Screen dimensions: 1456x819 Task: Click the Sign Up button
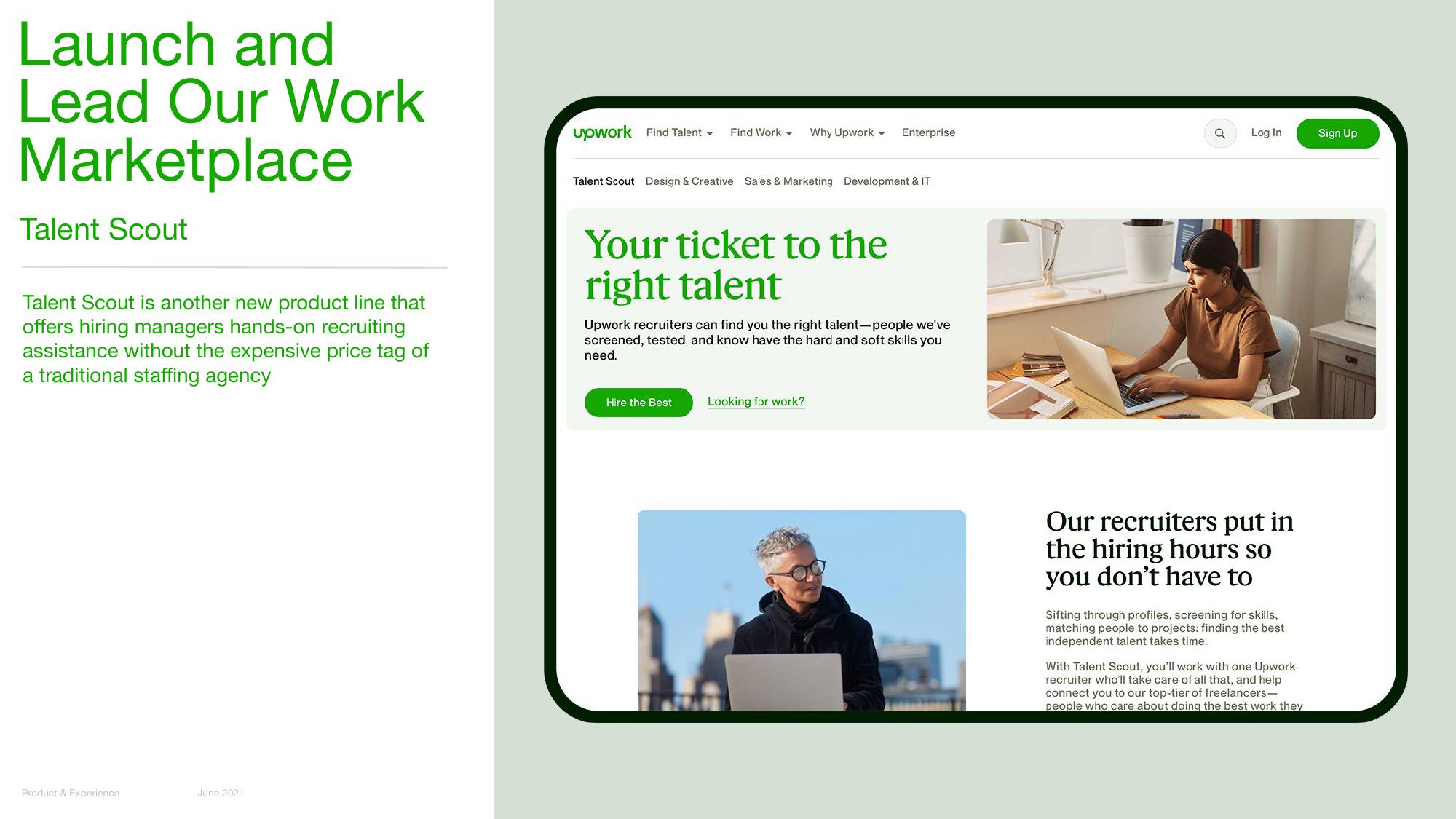(x=1337, y=133)
